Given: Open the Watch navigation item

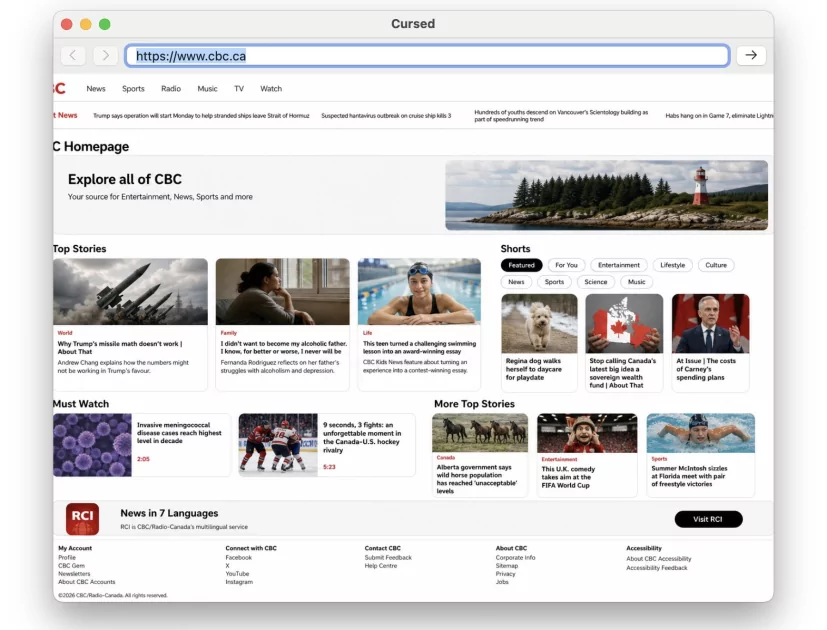Looking at the screenshot, I should pos(271,89).
